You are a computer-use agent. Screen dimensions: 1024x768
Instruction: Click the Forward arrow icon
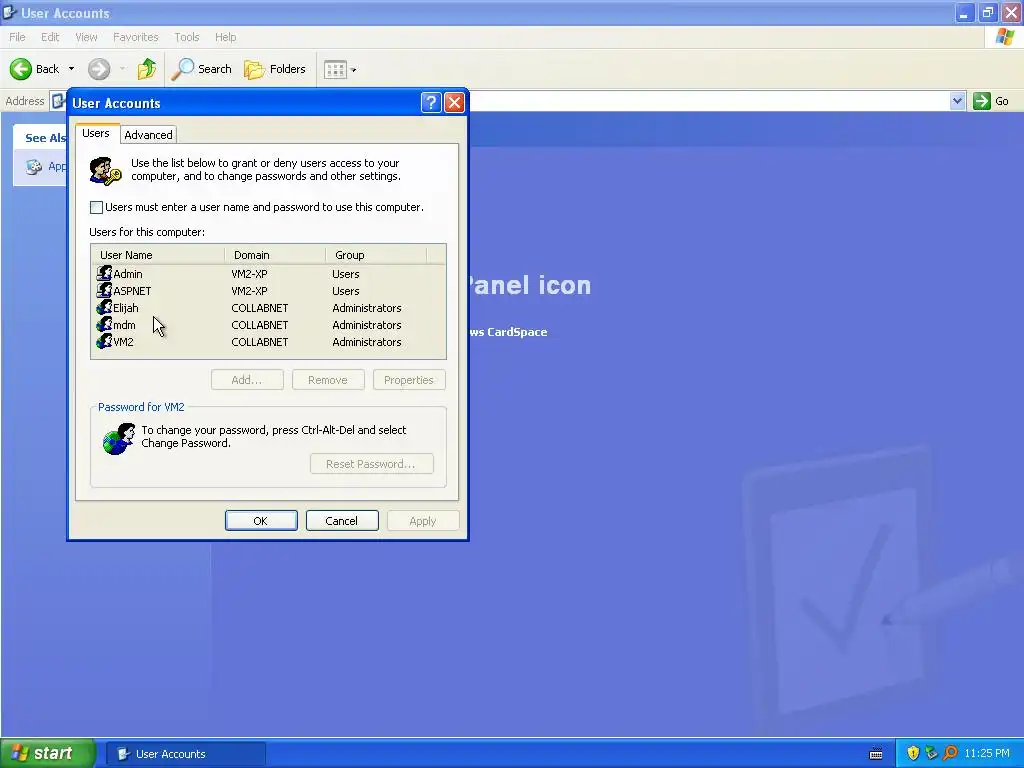(x=99, y=69)
